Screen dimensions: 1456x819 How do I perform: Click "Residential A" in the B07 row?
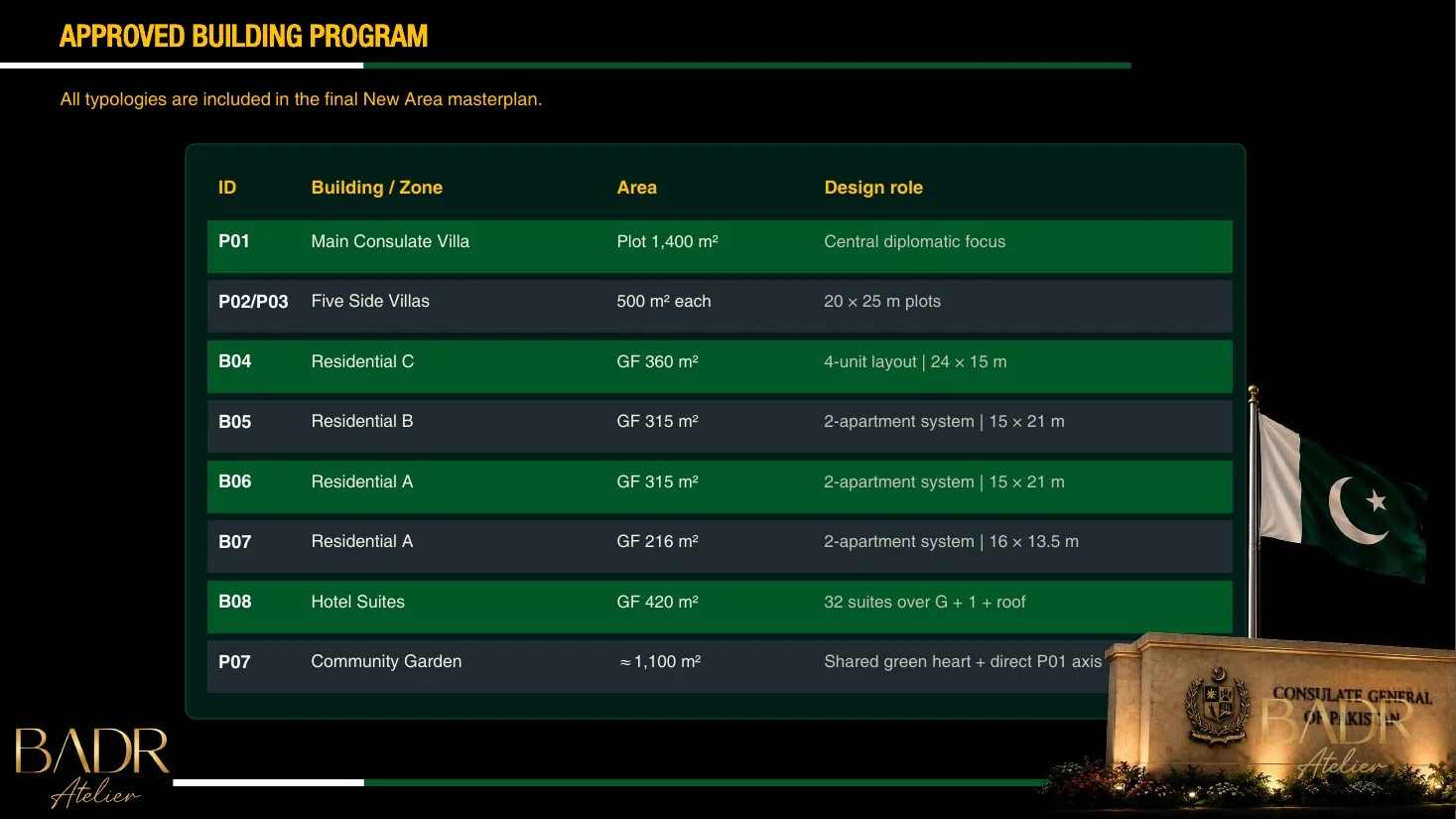(x=362, y=541)
